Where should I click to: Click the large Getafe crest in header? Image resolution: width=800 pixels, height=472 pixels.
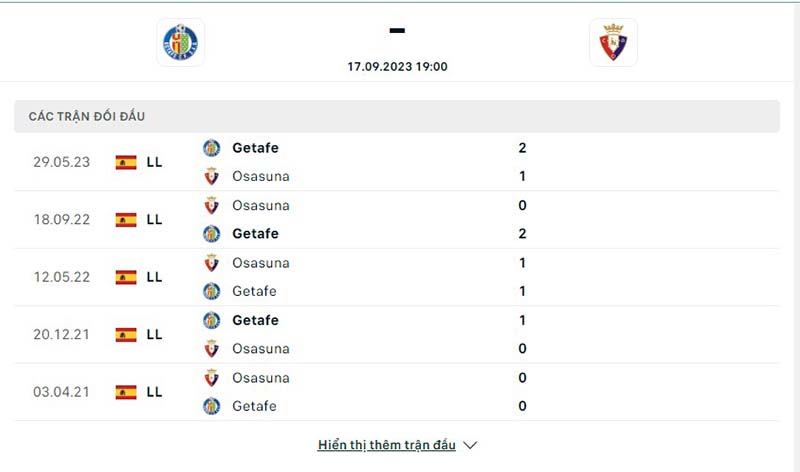pos(180,42)
